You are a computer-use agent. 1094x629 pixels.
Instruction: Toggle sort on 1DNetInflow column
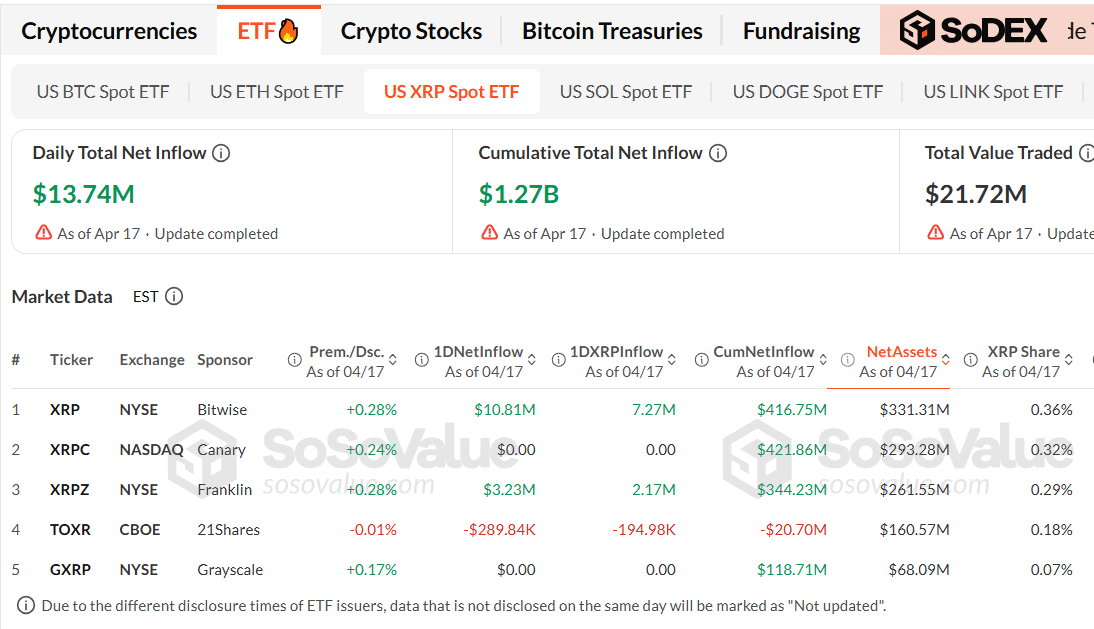click(530, 359)
